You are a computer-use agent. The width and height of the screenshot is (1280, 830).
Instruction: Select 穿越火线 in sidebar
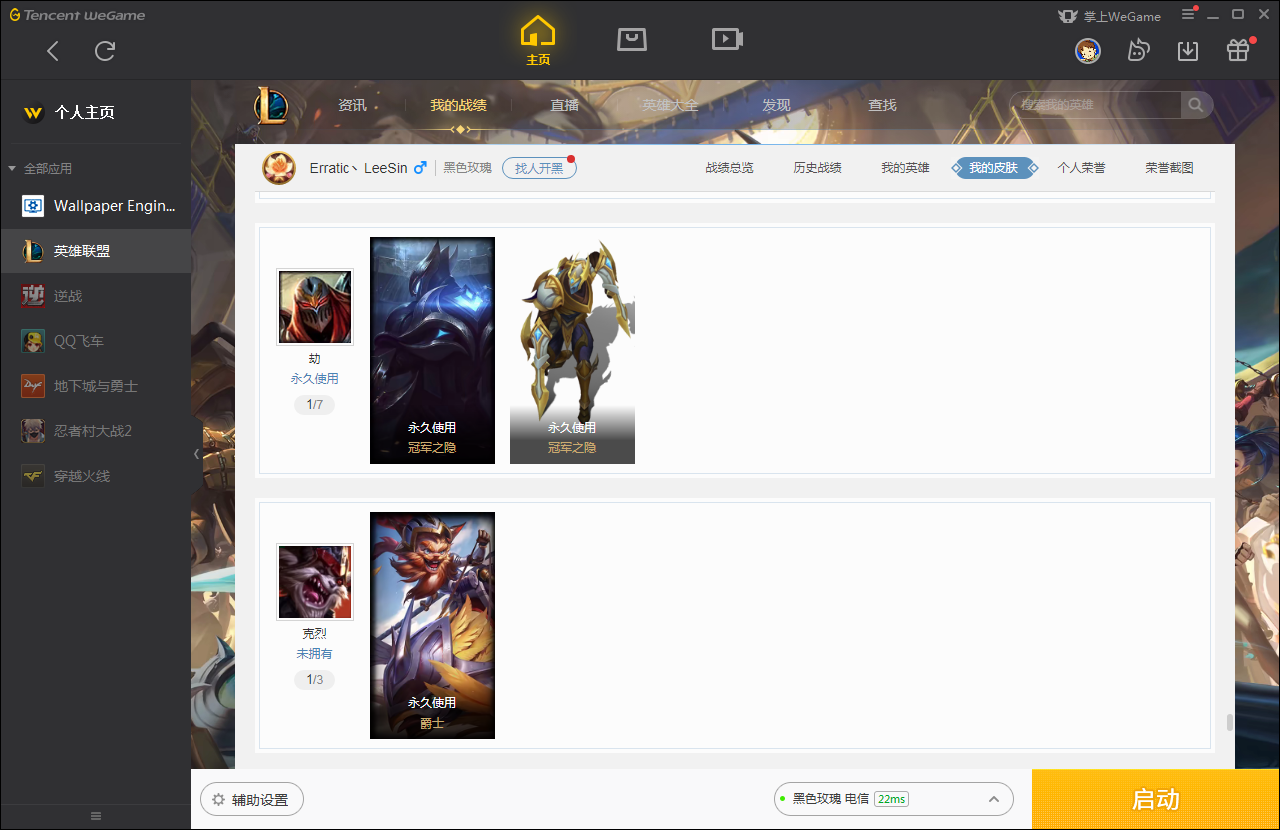click(x=95, y=476)
